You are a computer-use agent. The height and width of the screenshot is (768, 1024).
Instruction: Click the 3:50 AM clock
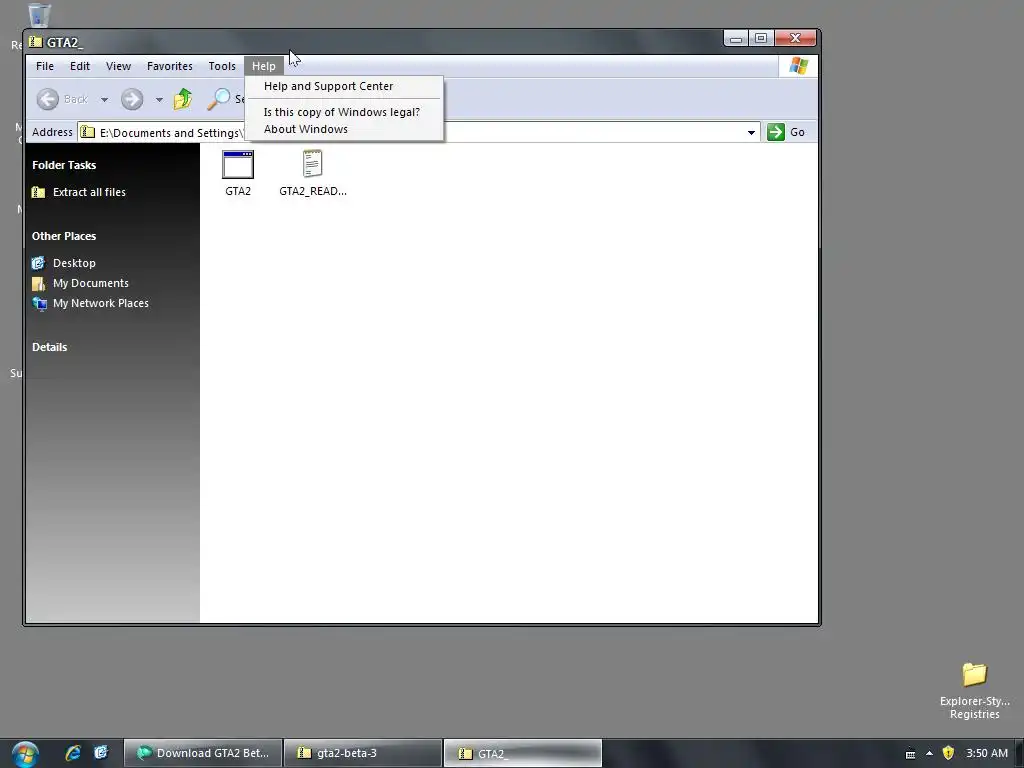pyautogui.click(x=987, y=753)
